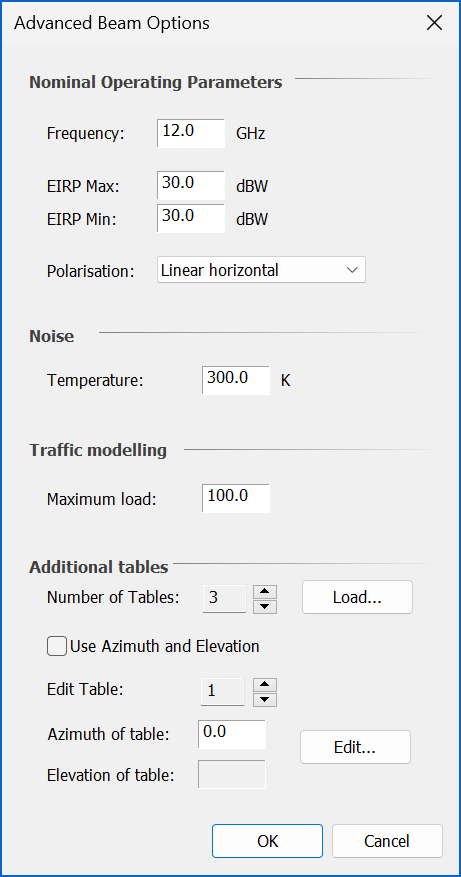Click the Polarisation dropdown chevron arrow
The height and width of the screenshot is (877, 461).
coord(352,270)
